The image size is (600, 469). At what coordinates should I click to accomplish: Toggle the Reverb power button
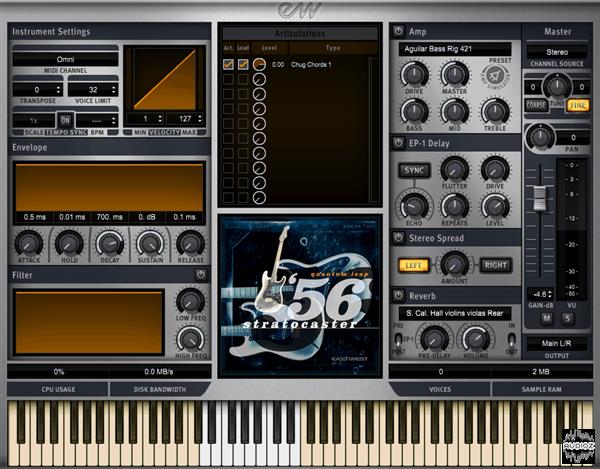[x=398, y=295]
